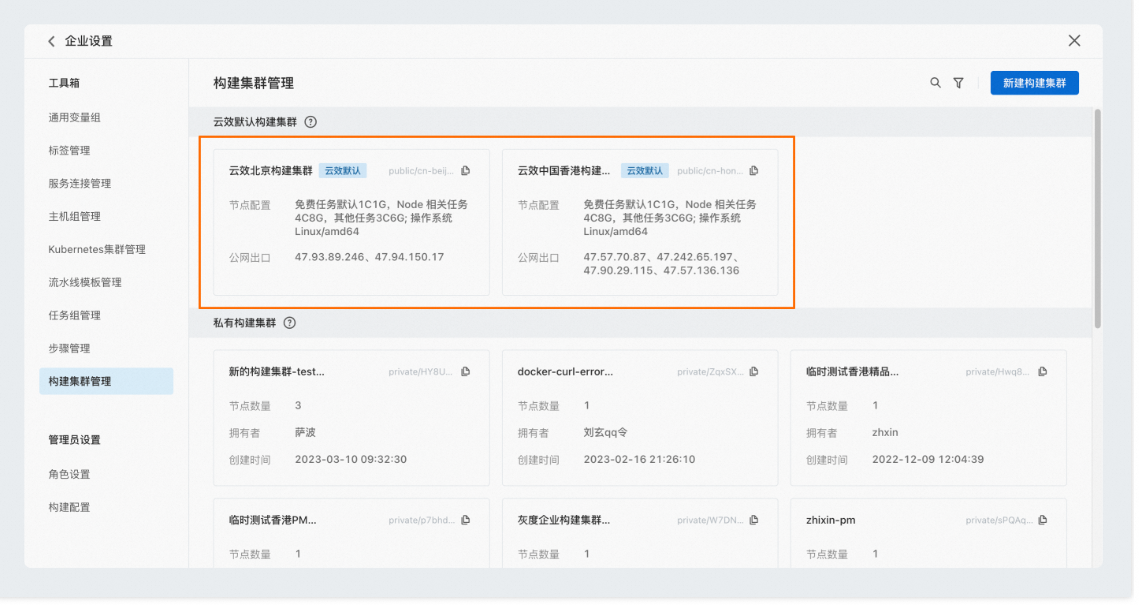The image size is (1139, 605).
Task: Open 标签管理 in the sidebar
Action: pos(70,151)
